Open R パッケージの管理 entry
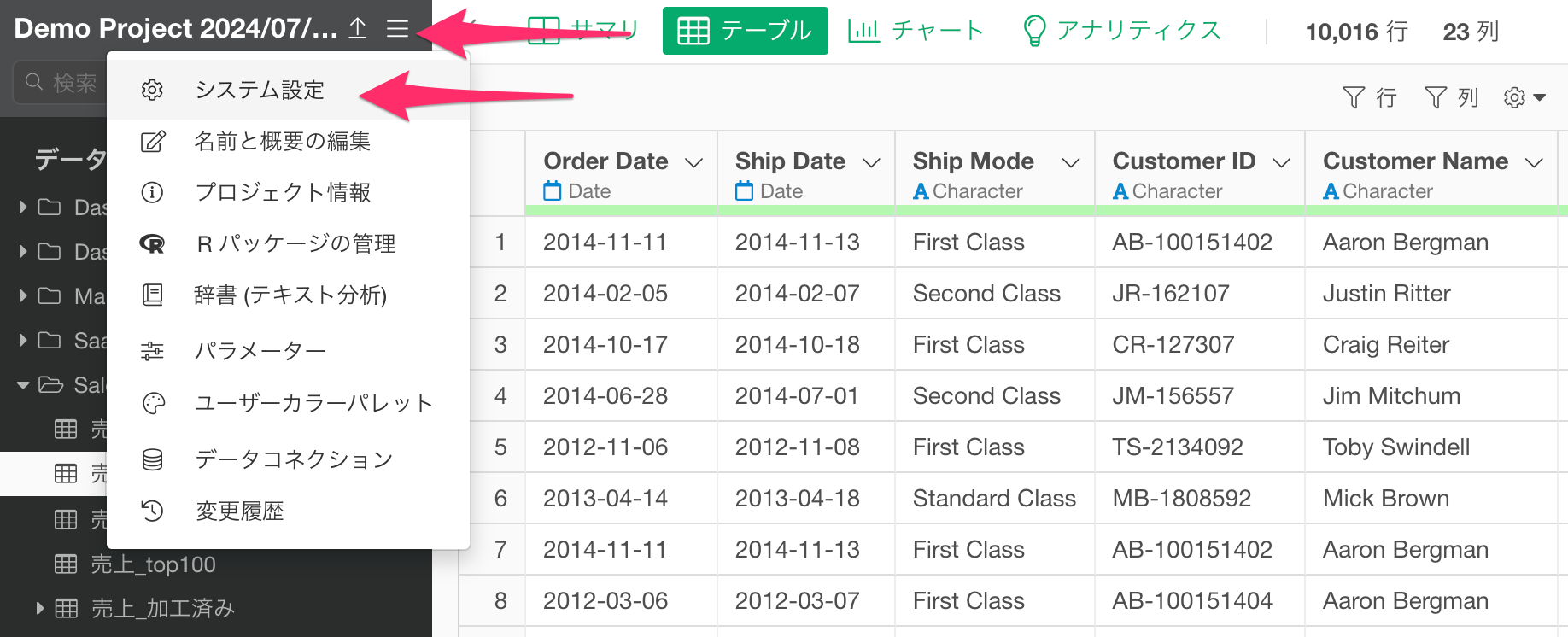The image size is (1568, 637). (x=289, y=243)
